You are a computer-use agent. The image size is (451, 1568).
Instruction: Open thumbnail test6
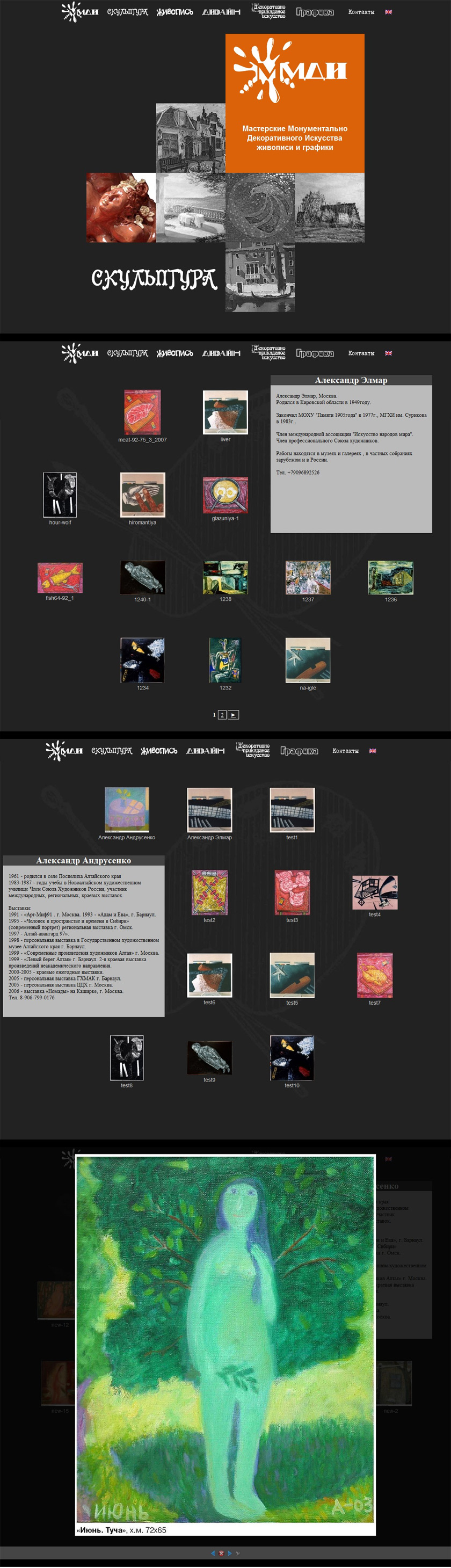[209, 975]
